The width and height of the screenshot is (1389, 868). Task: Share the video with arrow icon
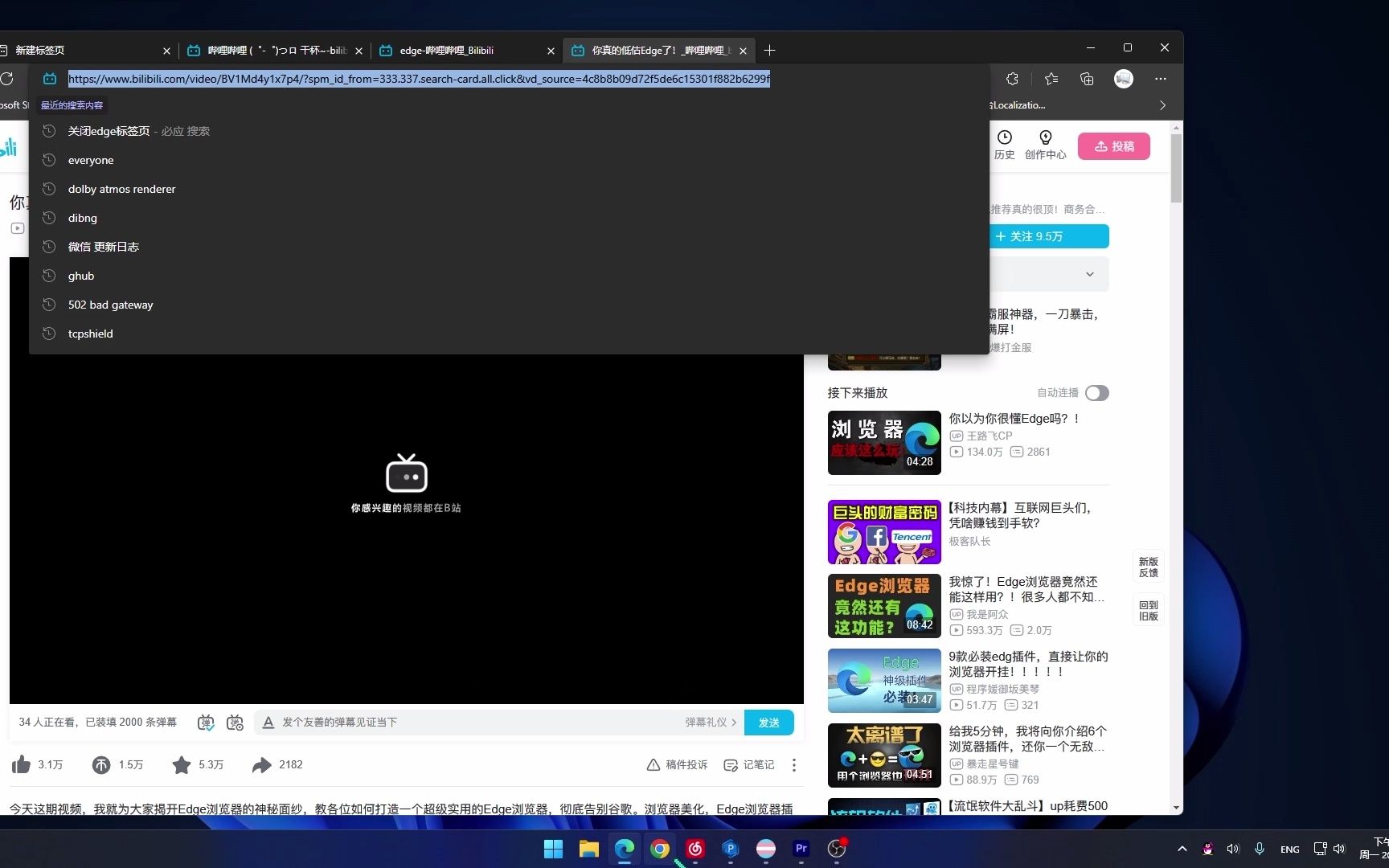pos(262,764)
